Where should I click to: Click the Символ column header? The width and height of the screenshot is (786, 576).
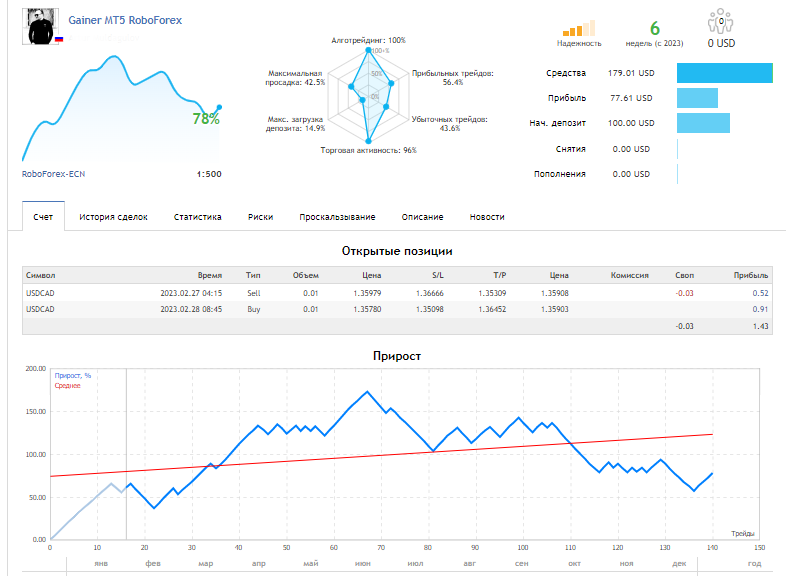click(x=41, y=275)
